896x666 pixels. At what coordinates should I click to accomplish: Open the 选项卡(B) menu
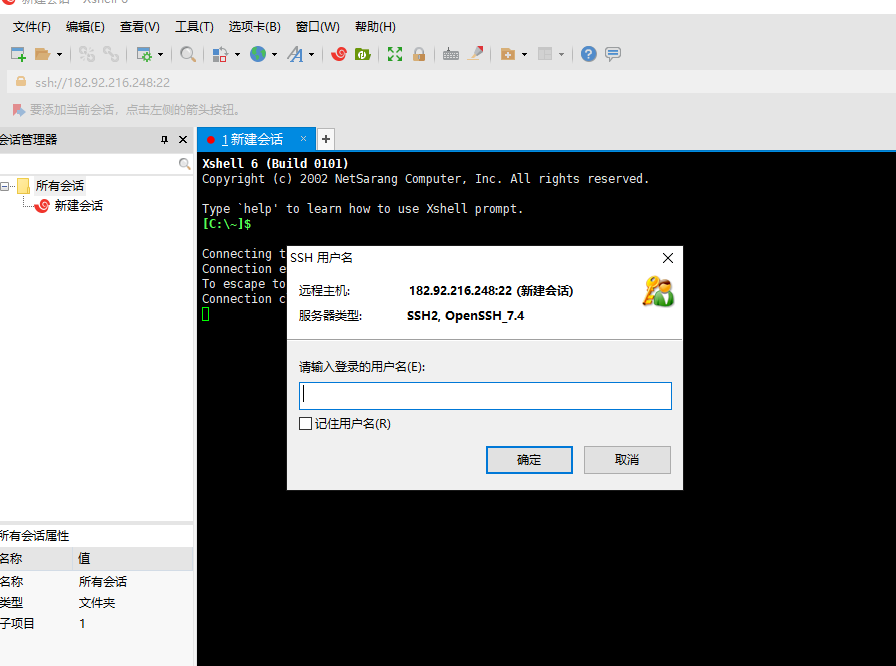(x=254, y=27)
